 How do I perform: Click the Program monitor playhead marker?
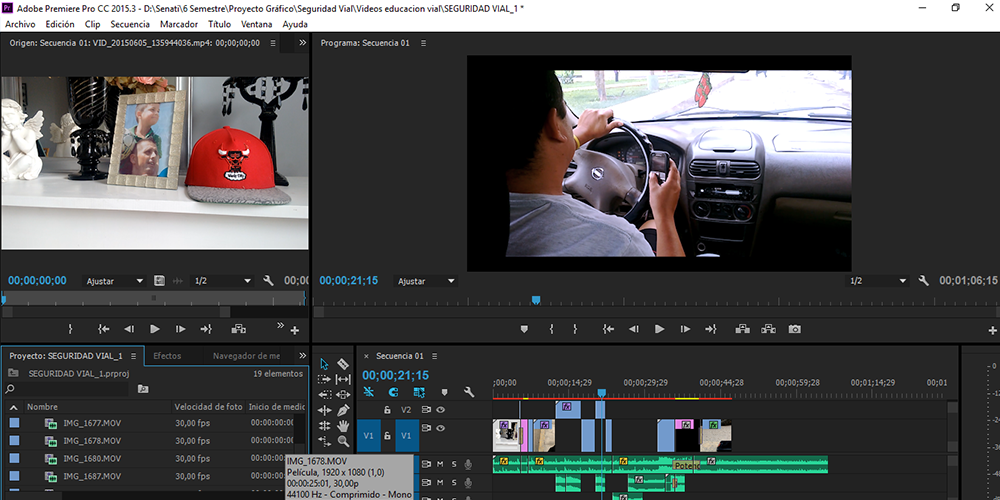pos(536,300)
